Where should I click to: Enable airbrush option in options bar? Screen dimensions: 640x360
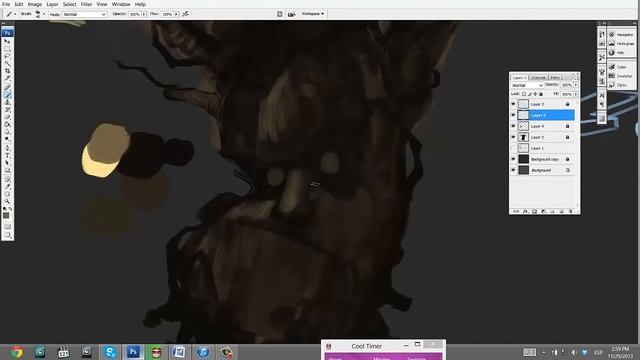(x=185, y=14)
